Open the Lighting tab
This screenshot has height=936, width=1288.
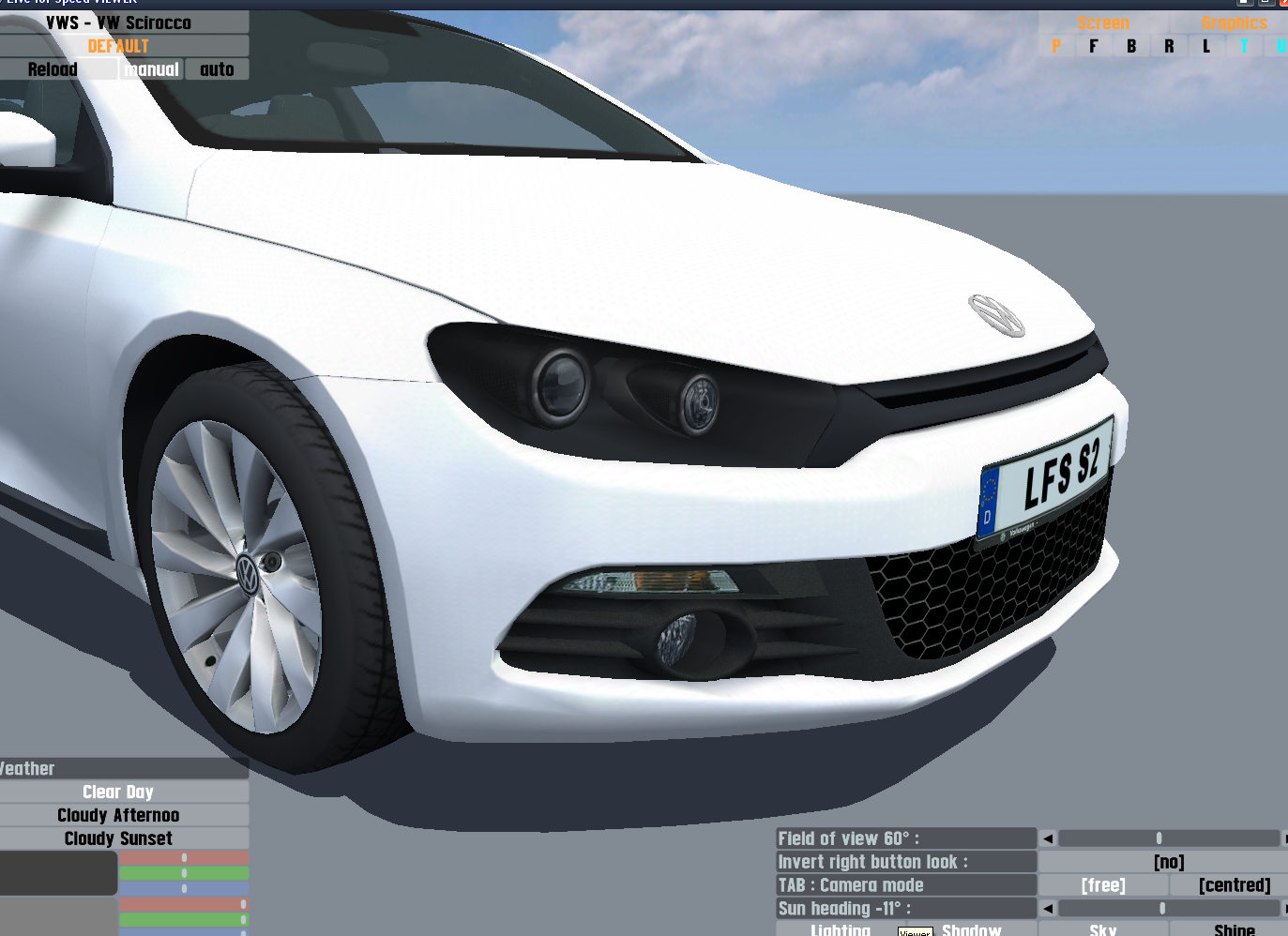point(841,929)
